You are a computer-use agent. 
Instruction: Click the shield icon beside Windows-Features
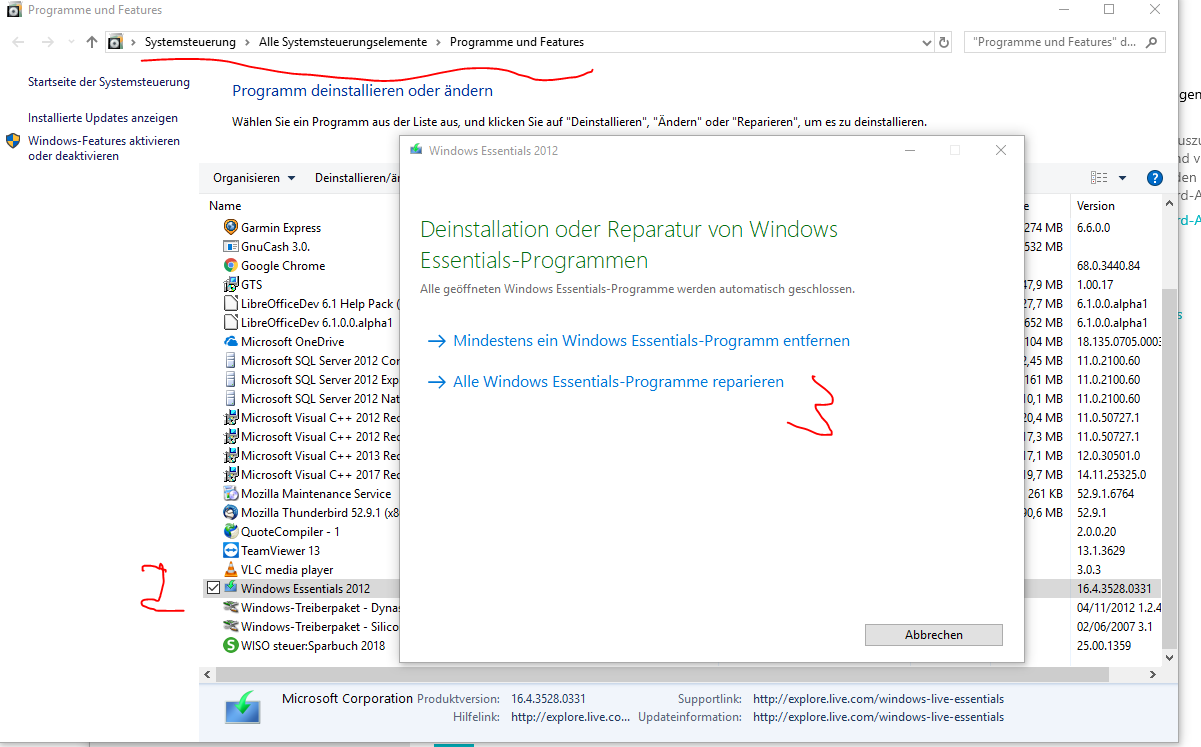(13, 141)
